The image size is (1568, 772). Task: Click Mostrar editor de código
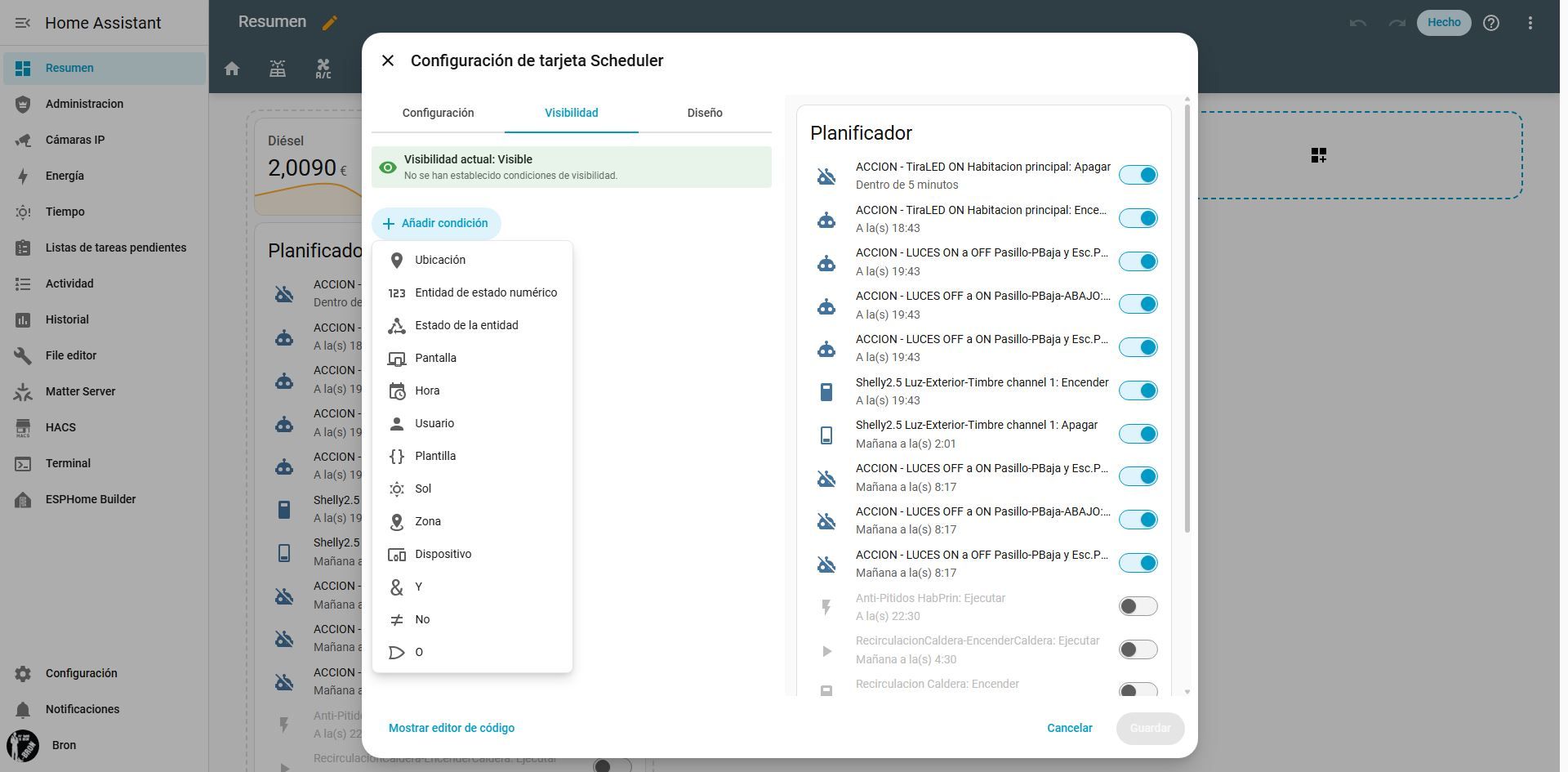452,728
